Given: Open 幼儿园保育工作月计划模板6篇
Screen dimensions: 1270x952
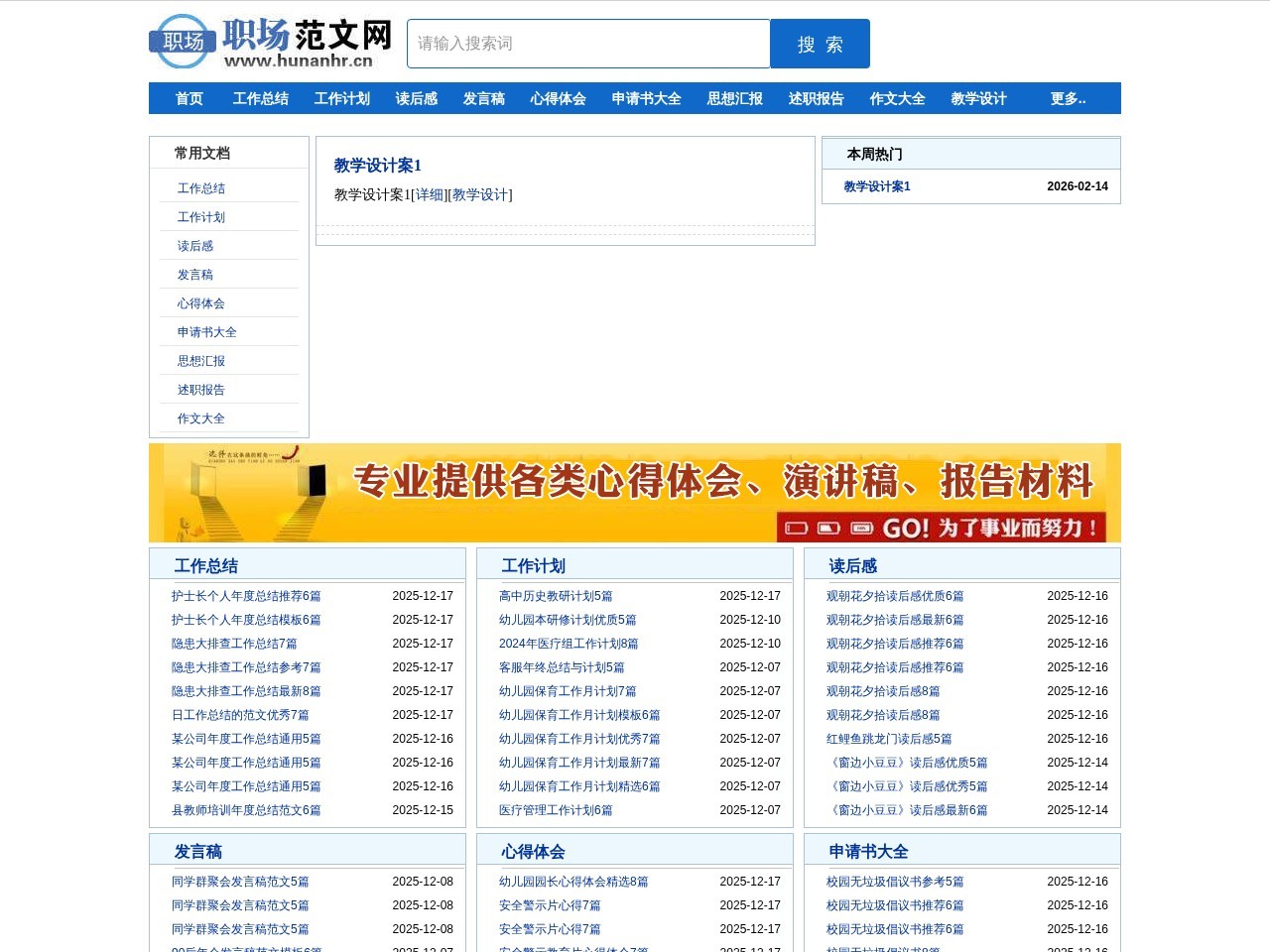Looking at the screenshot, I should (579, 715).
